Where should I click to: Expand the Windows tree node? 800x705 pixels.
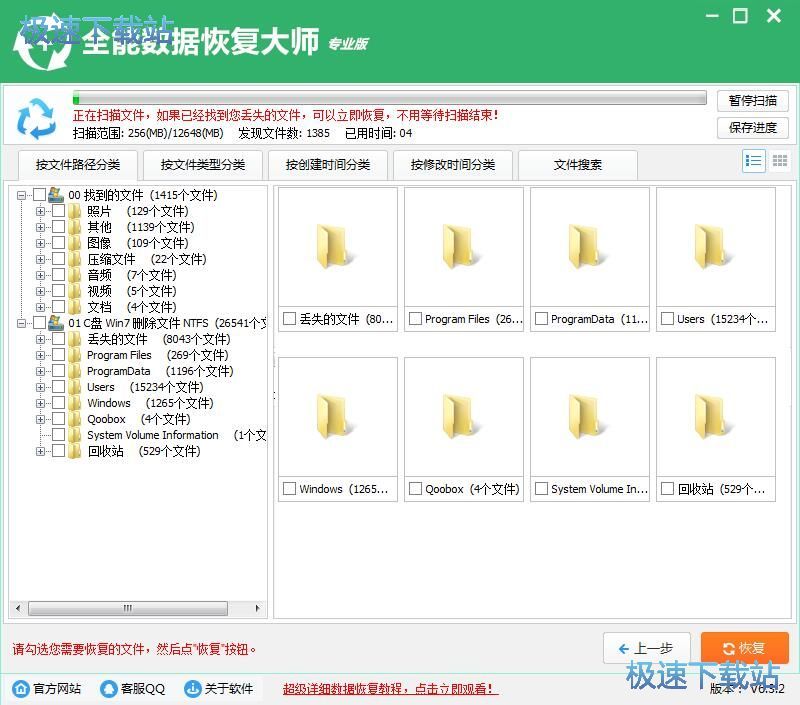[40, 403]
